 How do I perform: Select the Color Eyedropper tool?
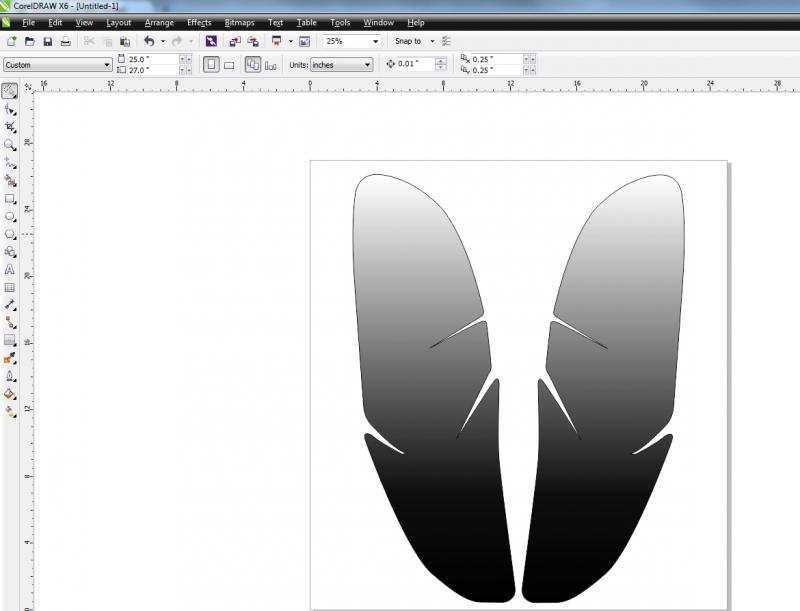point(10,359)
